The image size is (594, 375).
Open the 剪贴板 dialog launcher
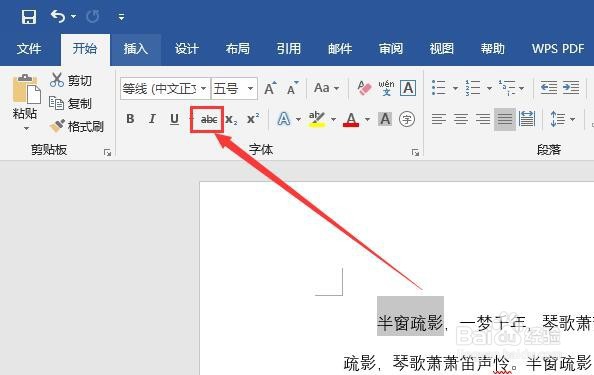coord(108,153)
